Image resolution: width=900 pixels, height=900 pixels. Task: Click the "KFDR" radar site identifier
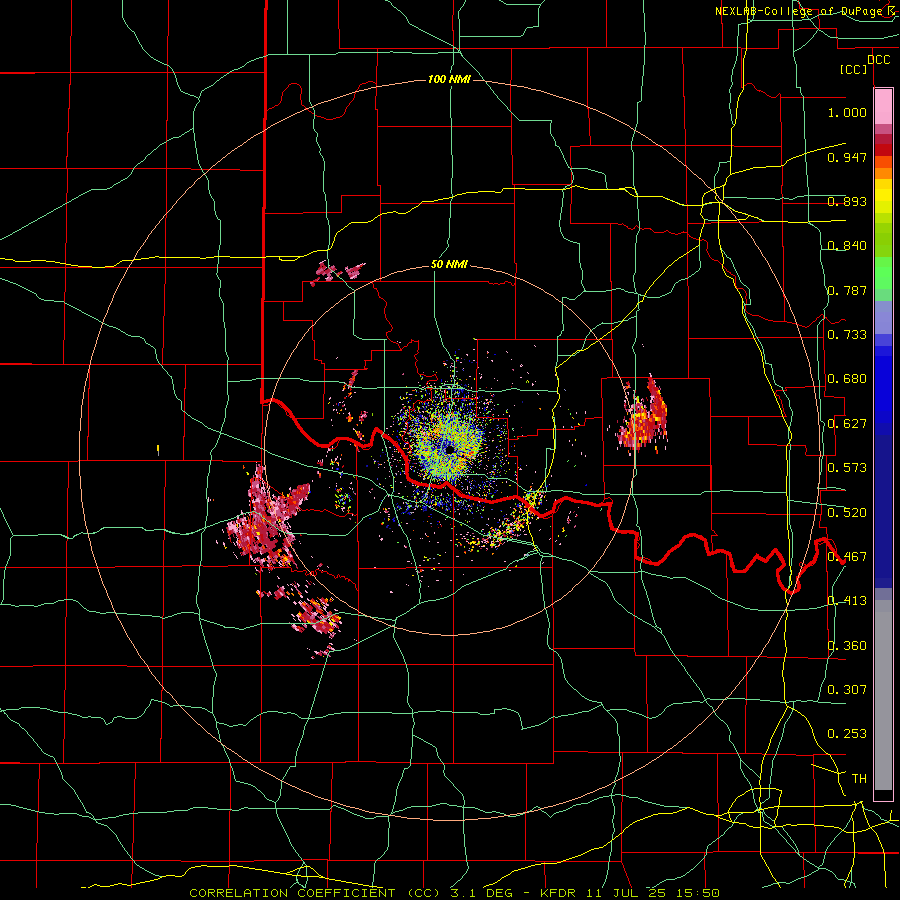[557, 893]
